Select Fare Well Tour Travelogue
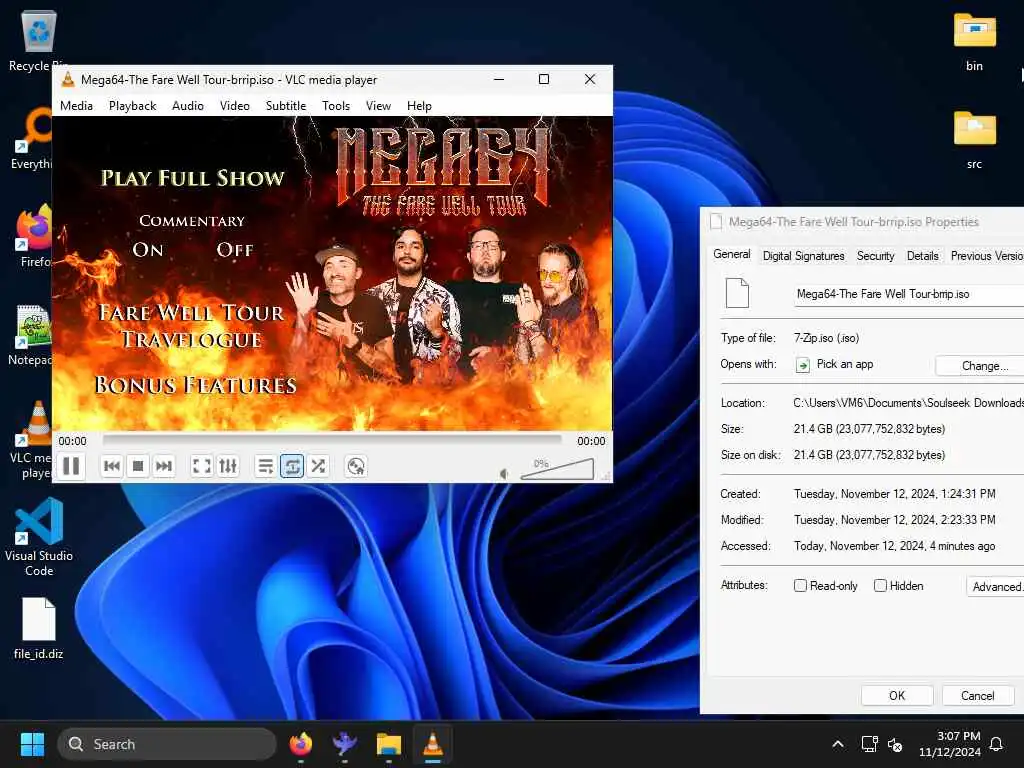The height and width of the screenshot is (768, 1024). pyautogui.click(x=191, y=326)
